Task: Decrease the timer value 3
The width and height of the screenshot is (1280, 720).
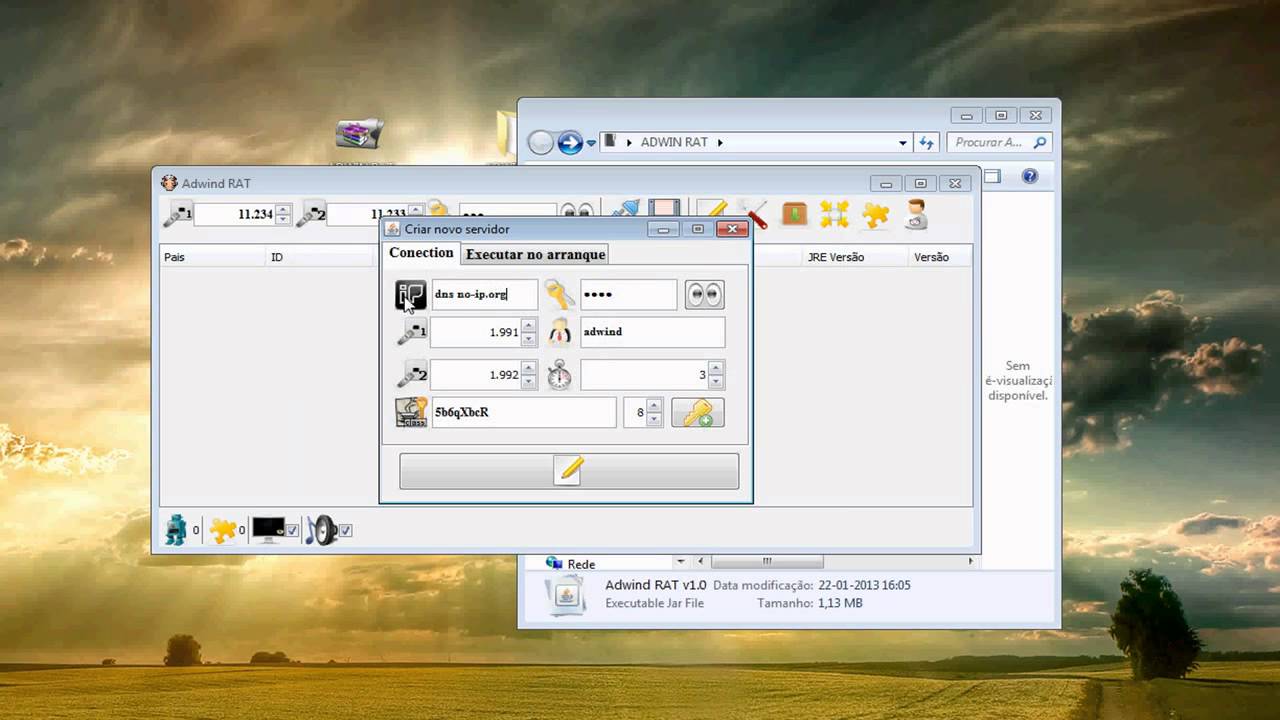Action: [716, 382]
